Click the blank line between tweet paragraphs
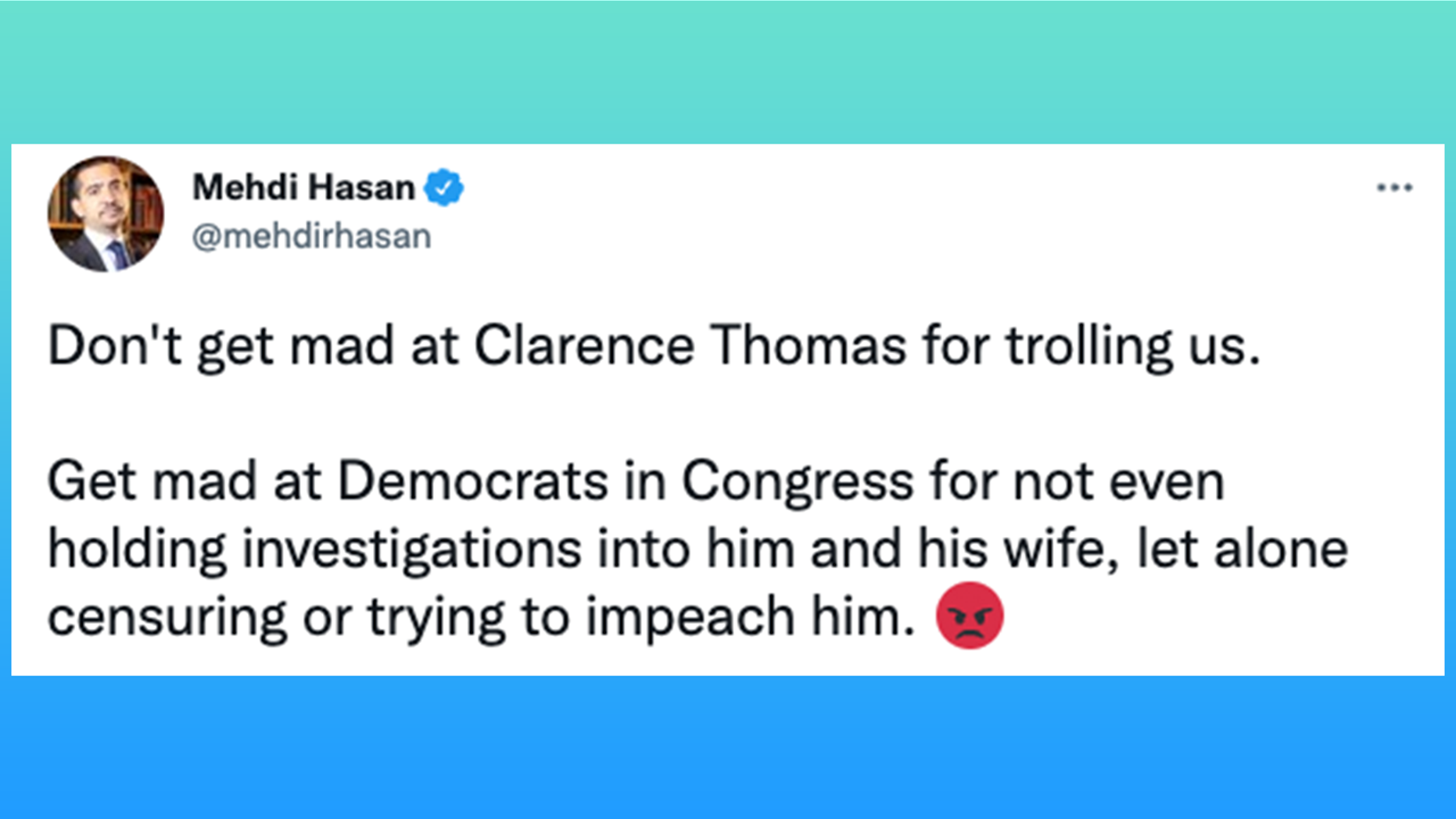The width and height of the screenshot is (1456, 819). point(728,414)
